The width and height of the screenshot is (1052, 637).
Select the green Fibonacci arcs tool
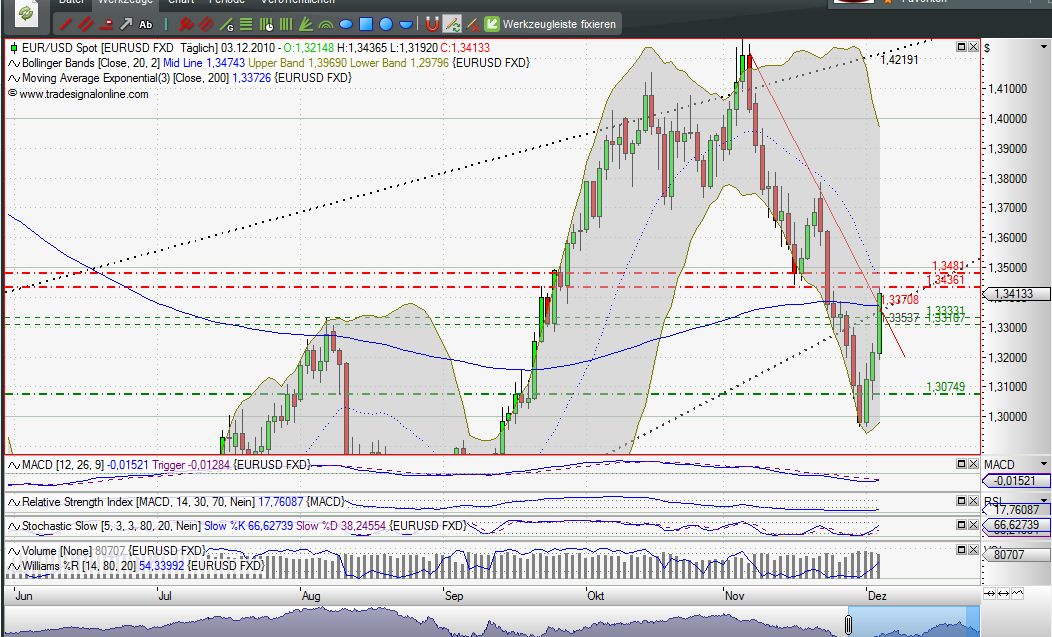point(326,26)
